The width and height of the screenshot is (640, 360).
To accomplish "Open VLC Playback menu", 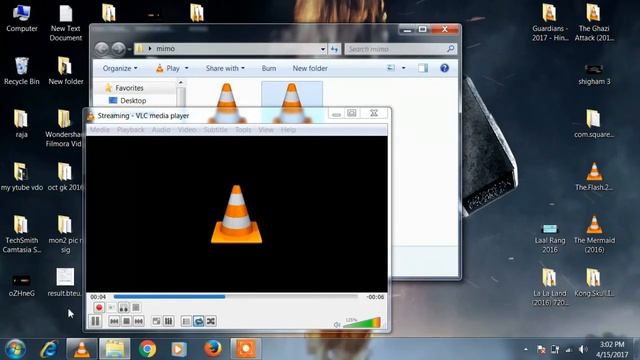I will tap(131, 130).
